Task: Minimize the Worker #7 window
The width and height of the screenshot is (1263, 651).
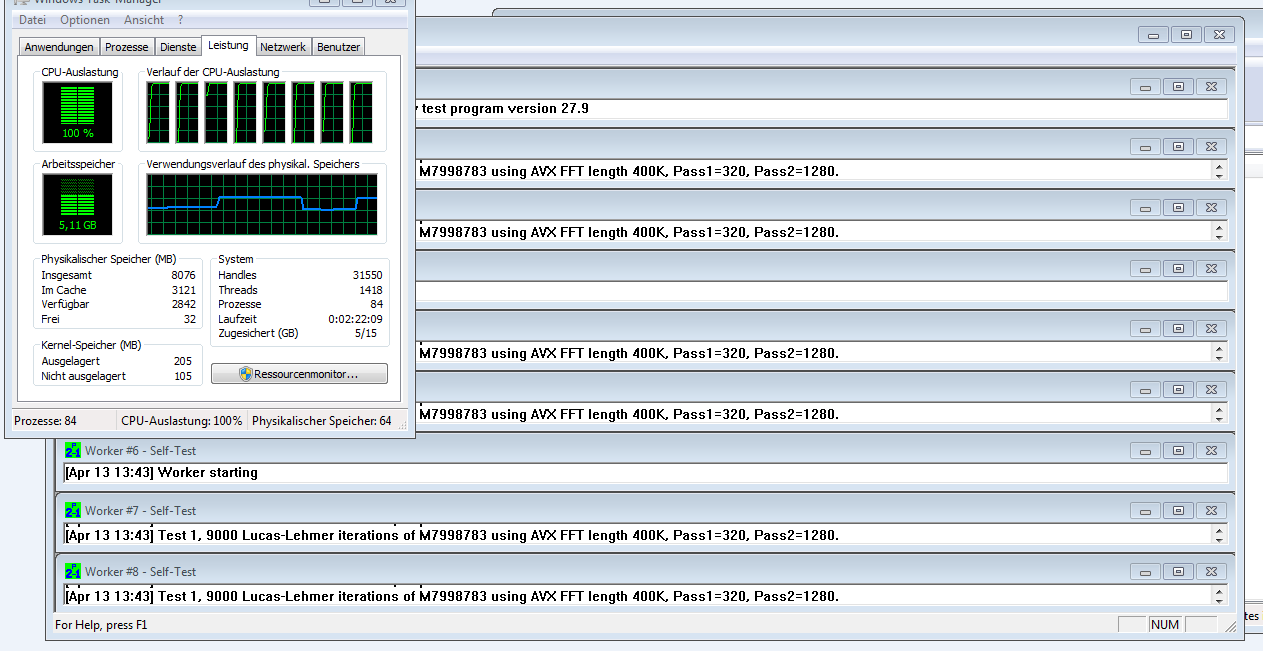Action: click(x=1146, y=511)
